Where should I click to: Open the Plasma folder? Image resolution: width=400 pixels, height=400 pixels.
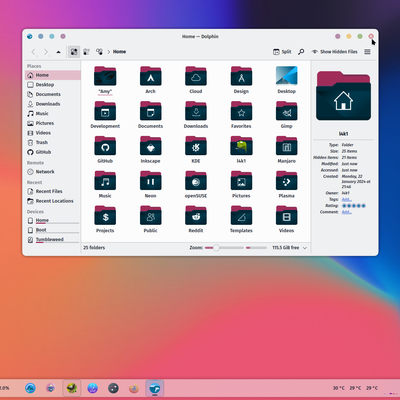tap(286, 185)
